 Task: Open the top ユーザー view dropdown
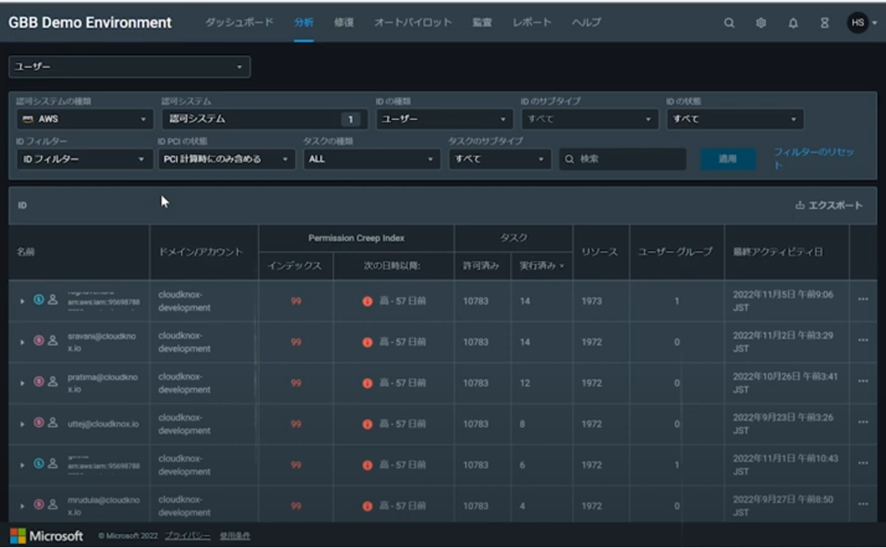[129, 67]
